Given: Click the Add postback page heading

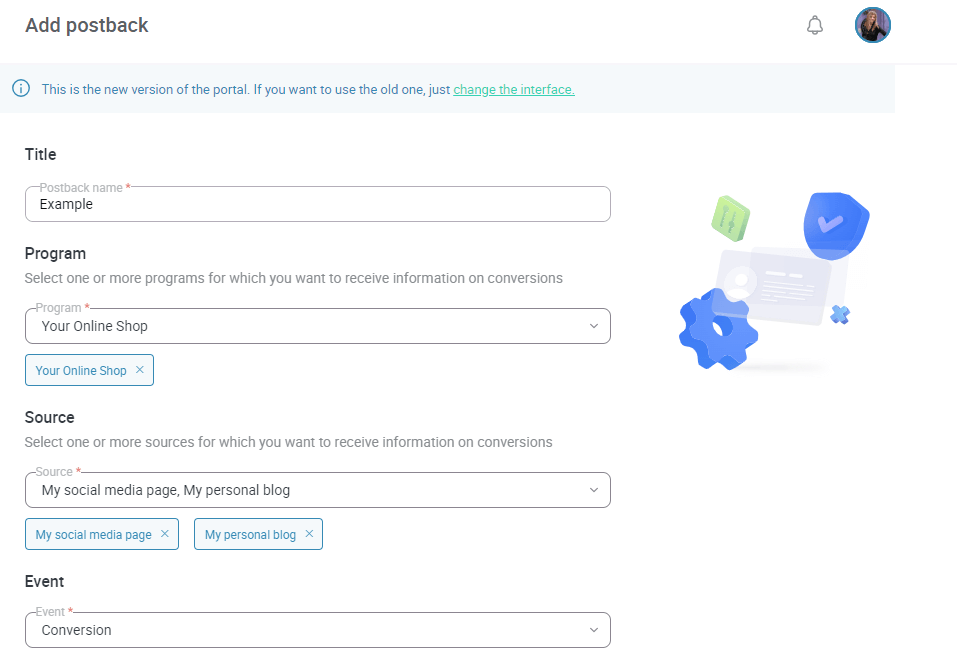Looking at the screenshot, I should (87, 26).
